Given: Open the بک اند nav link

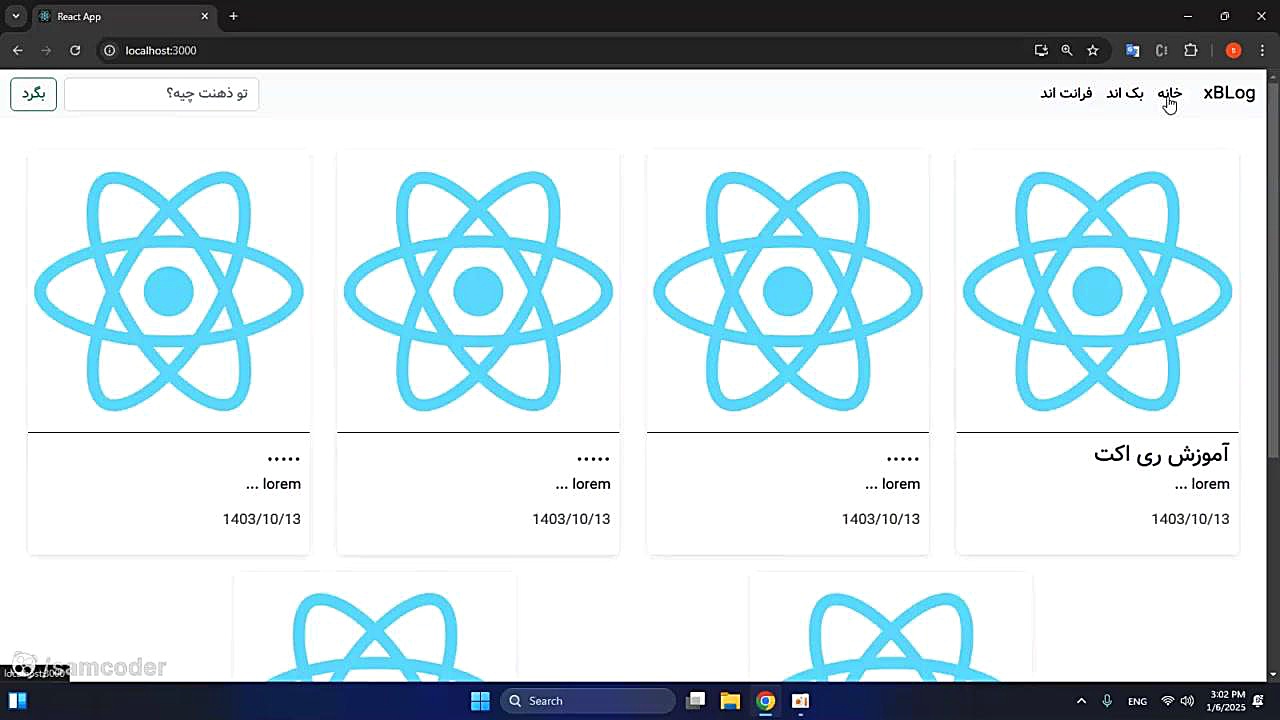Looking at the screenshot, I should 1125,93.
